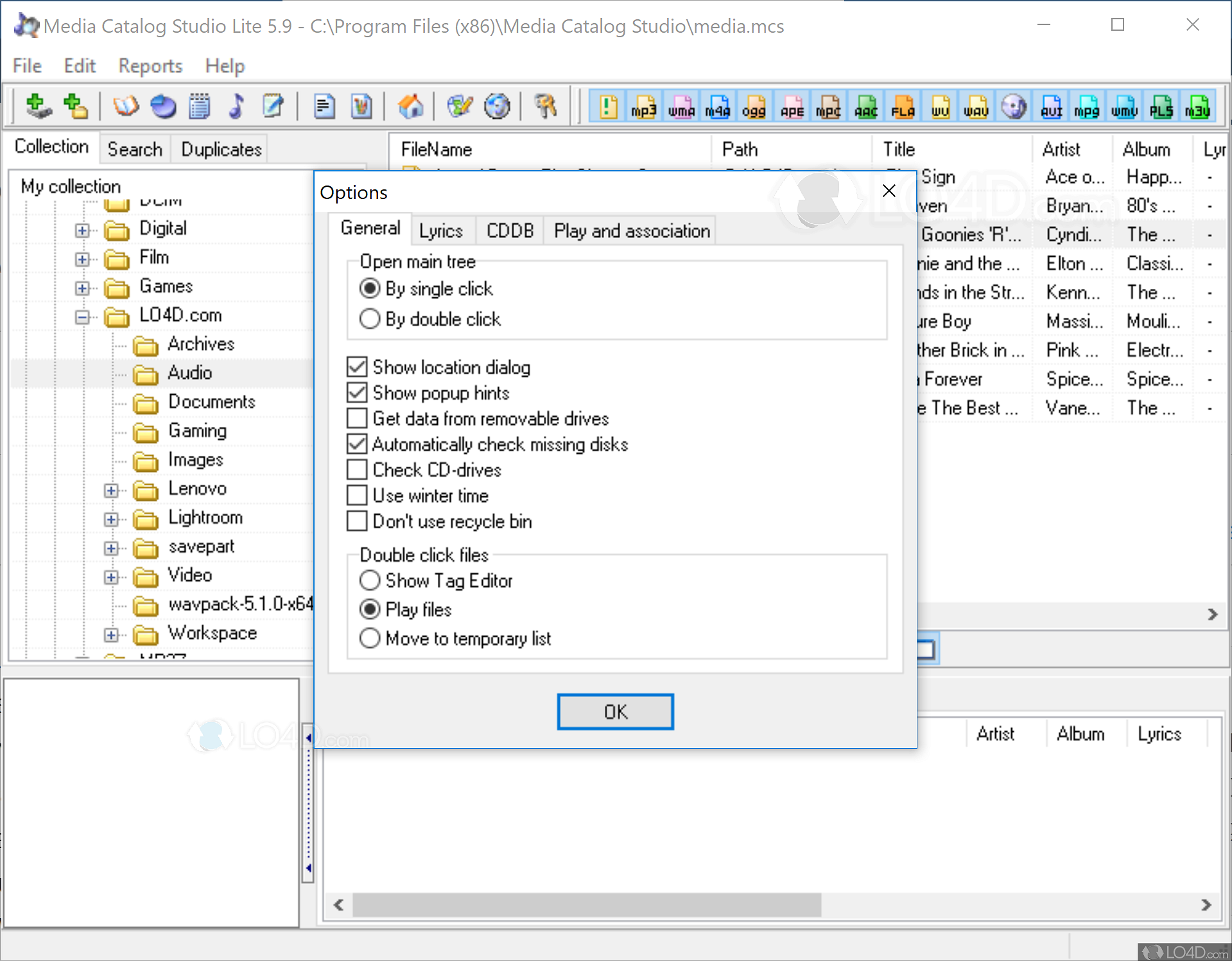
Task: Switch to the CDDB tab
Action: [x=509, y=230]
